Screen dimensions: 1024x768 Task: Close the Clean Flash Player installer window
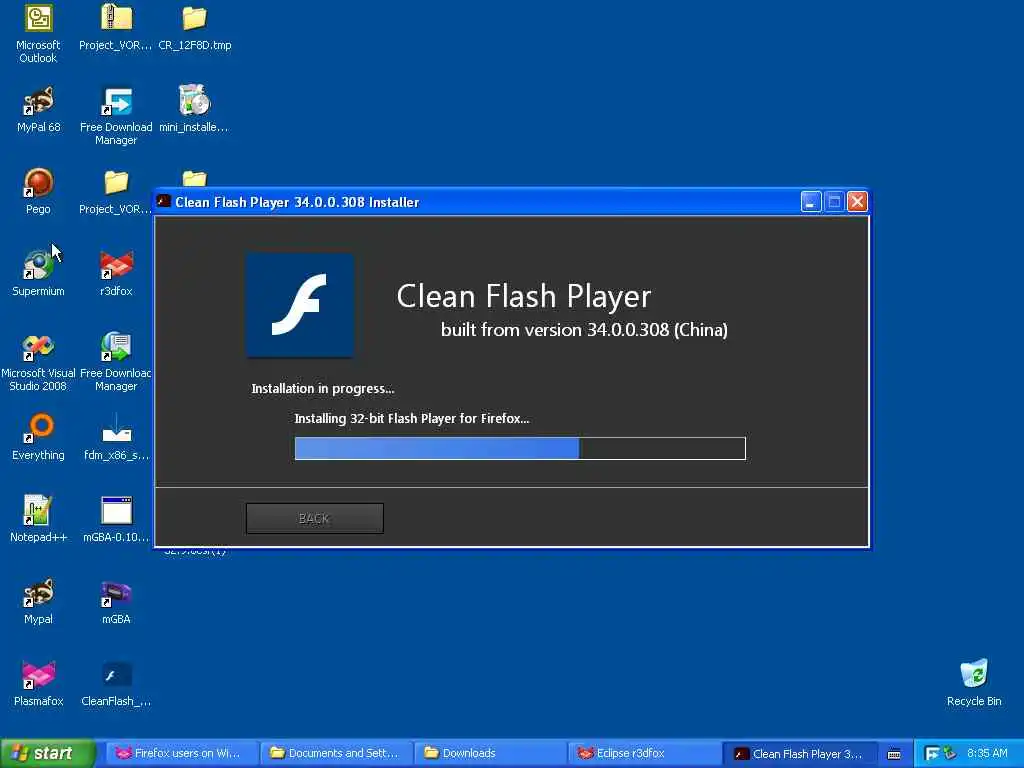click(857, 202)
